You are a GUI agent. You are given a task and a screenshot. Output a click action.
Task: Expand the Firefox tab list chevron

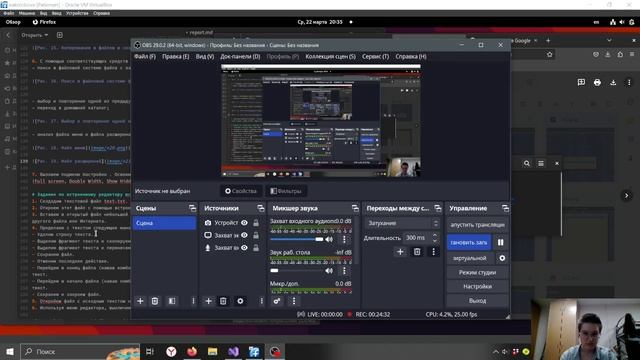(x=609, y=40)
